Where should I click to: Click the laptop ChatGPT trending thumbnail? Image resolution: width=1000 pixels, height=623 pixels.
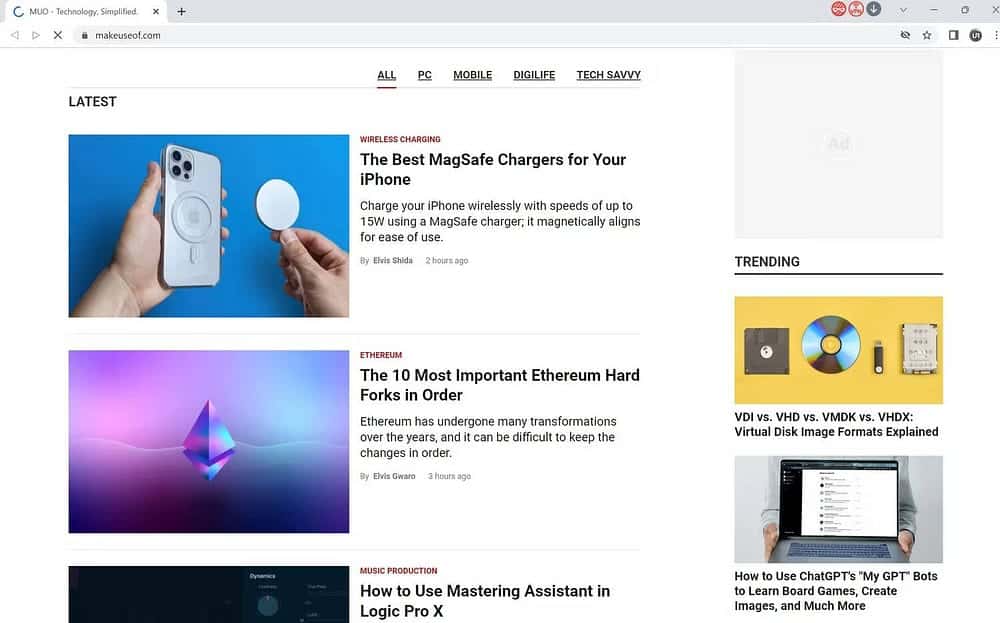pyautogui.click(x=838, y=509)
